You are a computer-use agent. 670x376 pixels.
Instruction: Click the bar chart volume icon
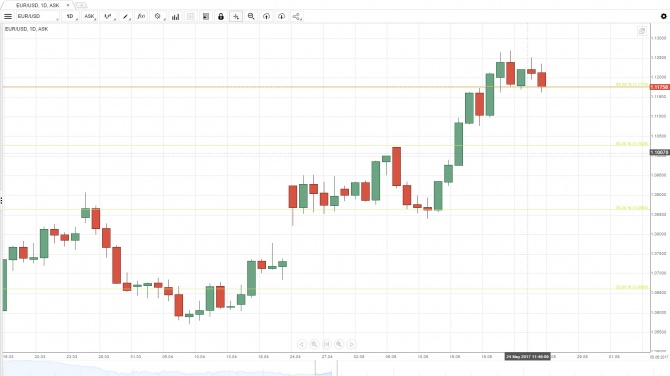click(x=175, y=16)
